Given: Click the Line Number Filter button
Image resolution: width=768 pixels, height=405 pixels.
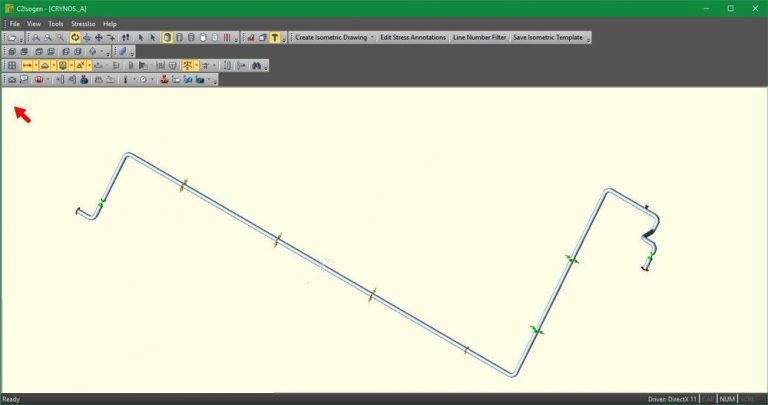Looking at the screenshot, I should pos(479,37).
